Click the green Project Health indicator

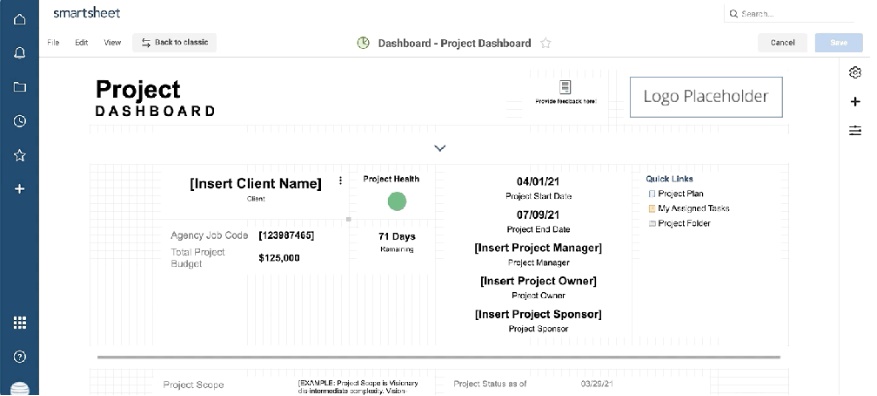pyautogui.click(x=397, y=201)
